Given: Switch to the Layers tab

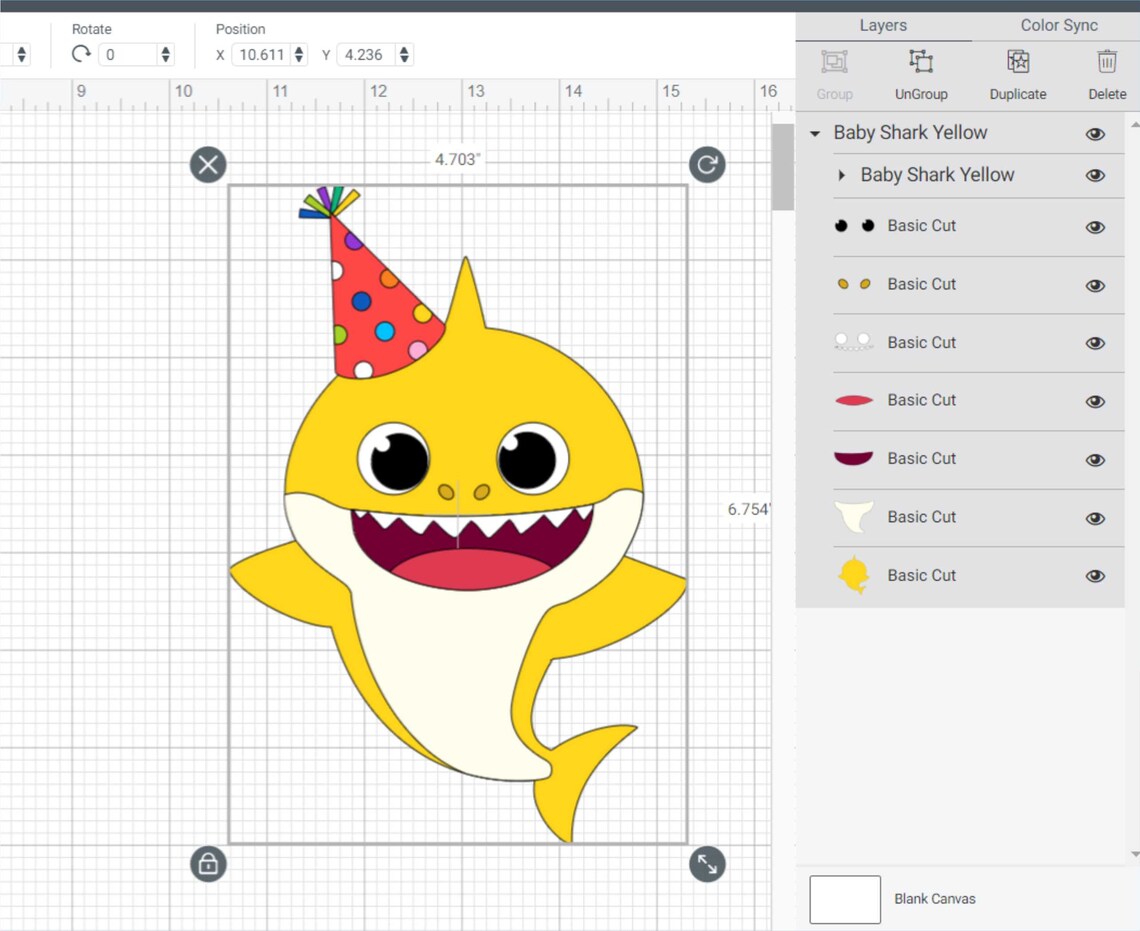Looking at the screenshot, I should (883, 25).
